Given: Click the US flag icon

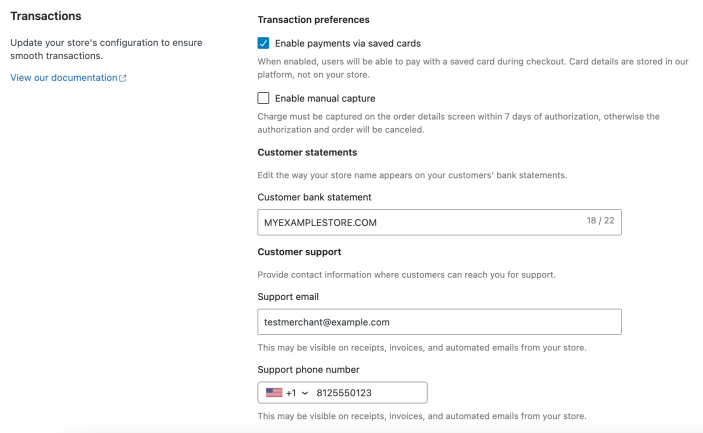Looking at the screenshot, I should tap(274, 393).
